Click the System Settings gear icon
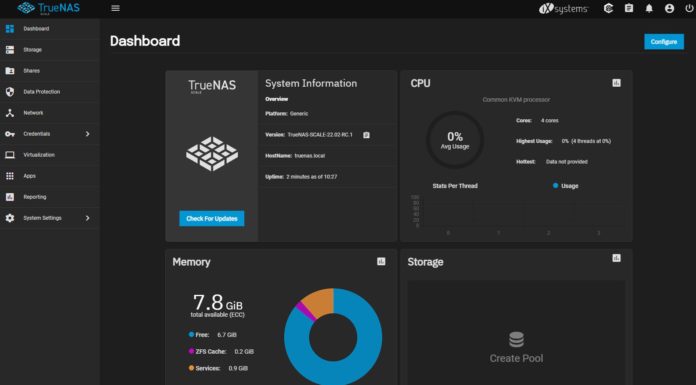This screenshot has width=696, height=385. (x=10, y=218)
